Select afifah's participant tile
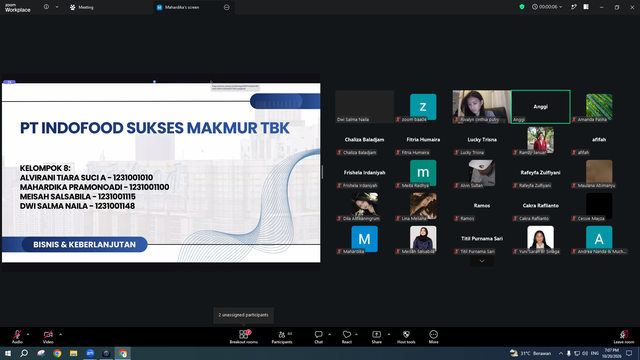This screenshot has width=640, height=360. tap(599, 140)
